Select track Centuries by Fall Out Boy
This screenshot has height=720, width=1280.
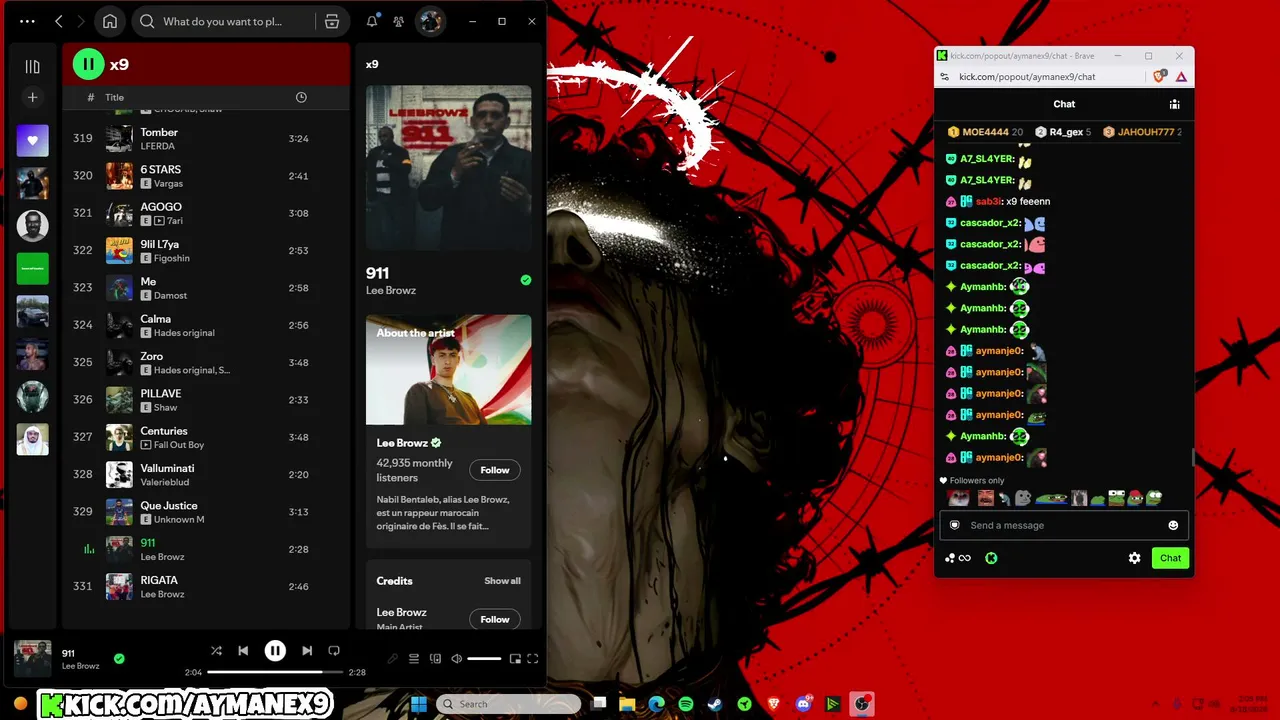(206, 437)
